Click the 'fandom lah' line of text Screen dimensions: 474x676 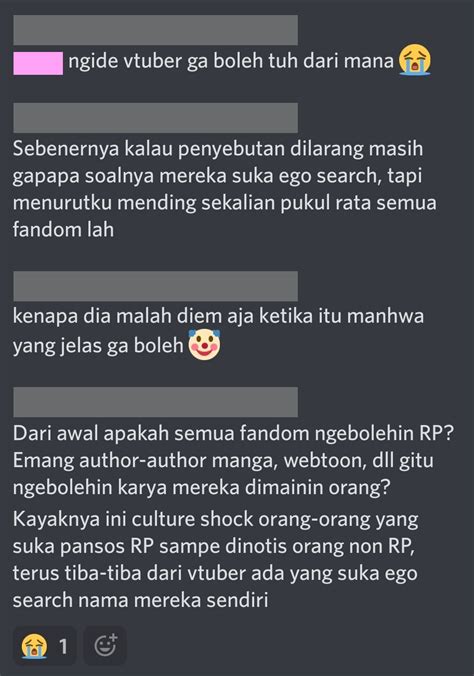point(63,229)
